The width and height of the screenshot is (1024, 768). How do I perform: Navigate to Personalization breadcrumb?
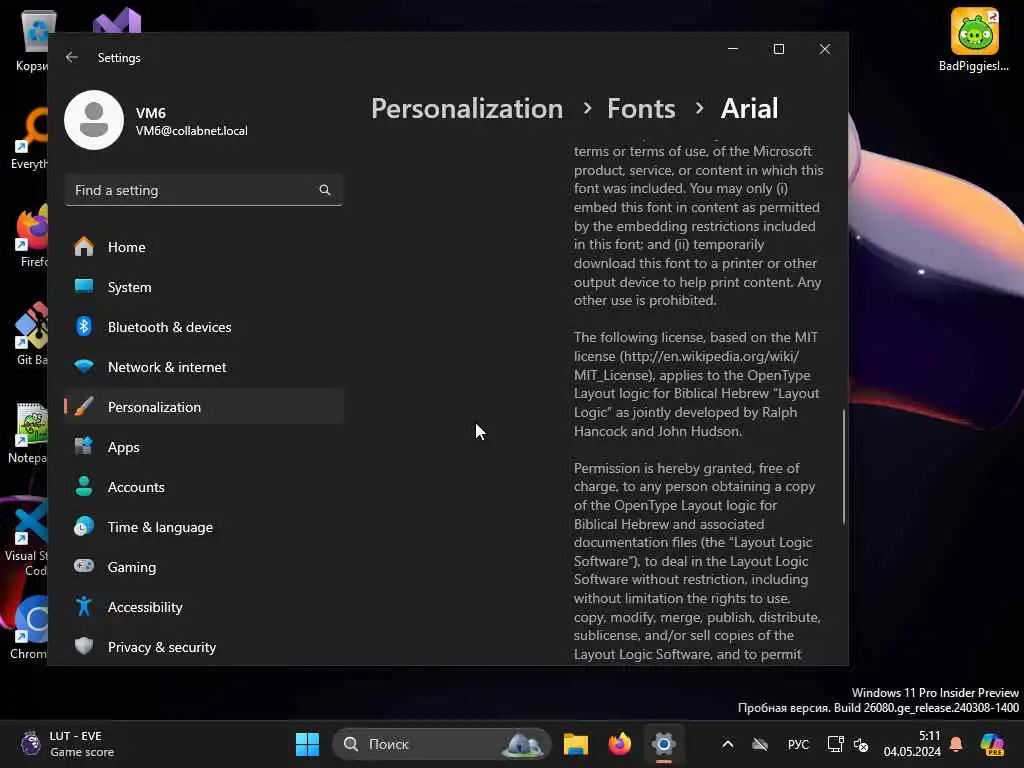pyautogui.click(x=467, y=108)
